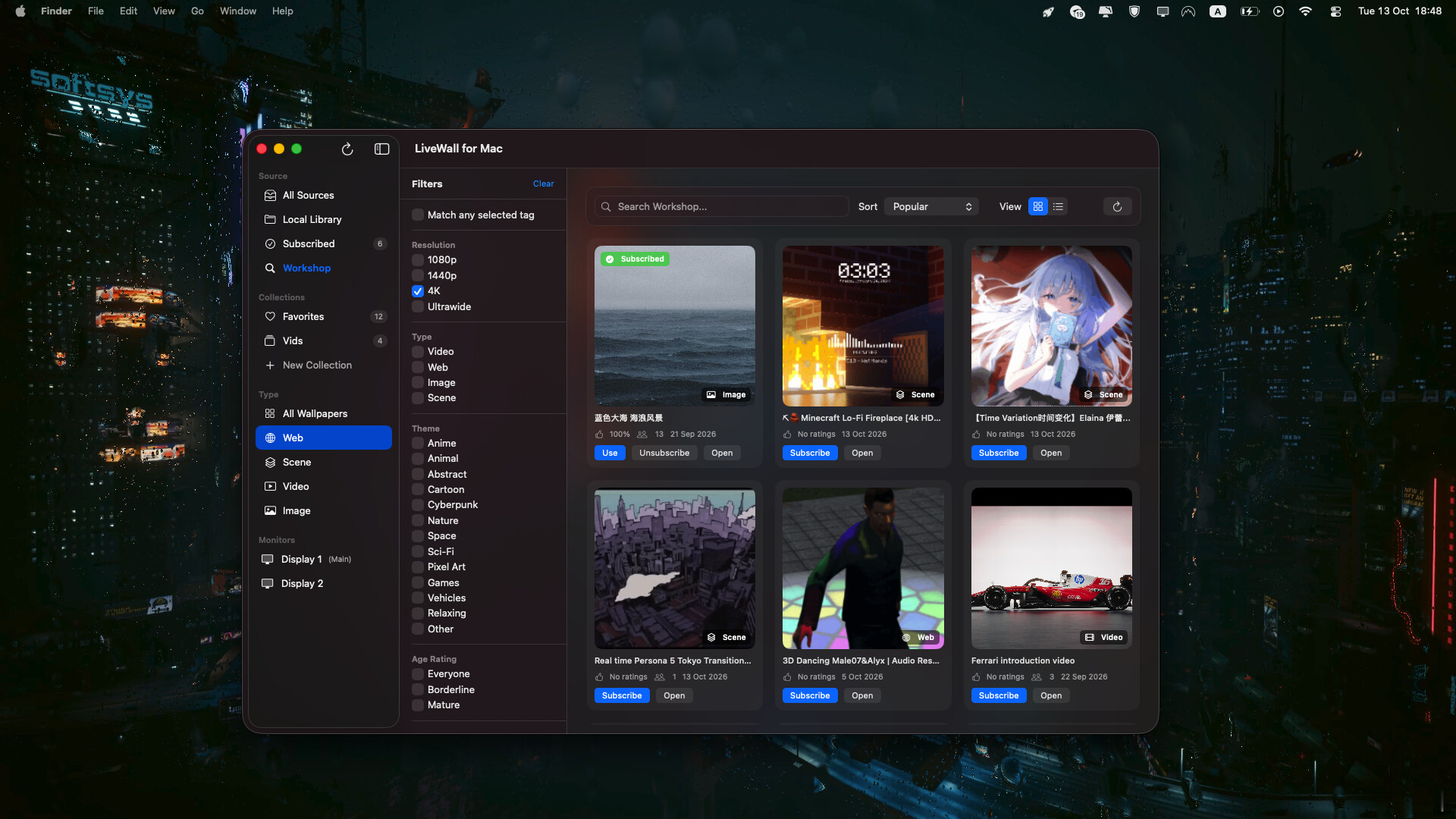Open the Window menu

click(x=238, y=11)
